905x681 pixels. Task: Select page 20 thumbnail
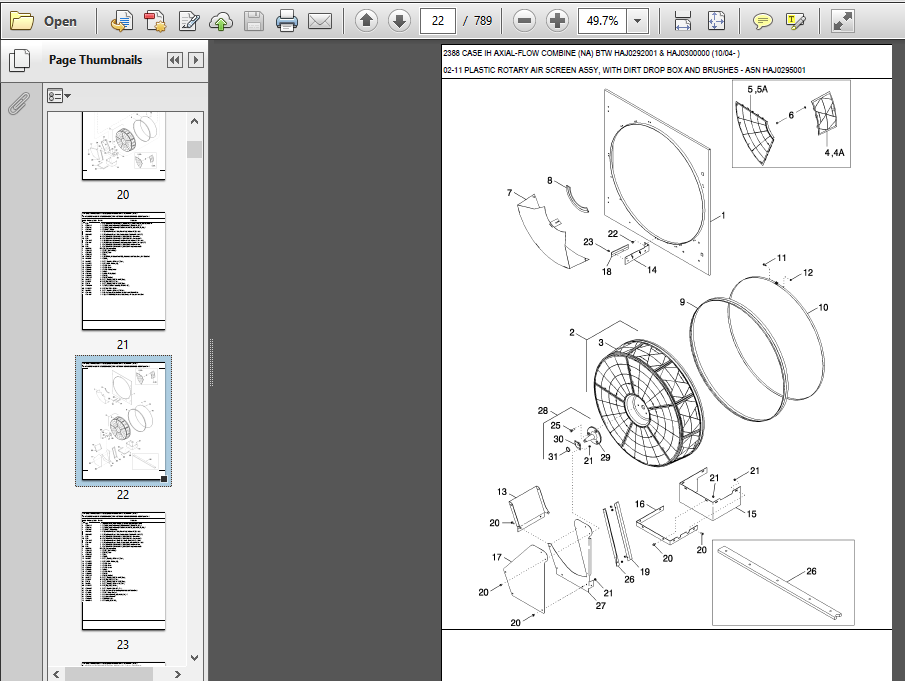tap(124, 146)
